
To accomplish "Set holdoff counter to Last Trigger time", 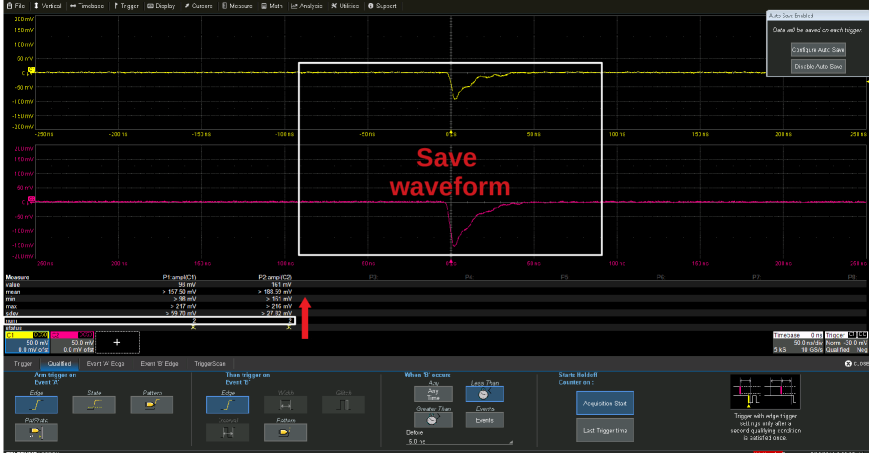I will pos(604,429).
